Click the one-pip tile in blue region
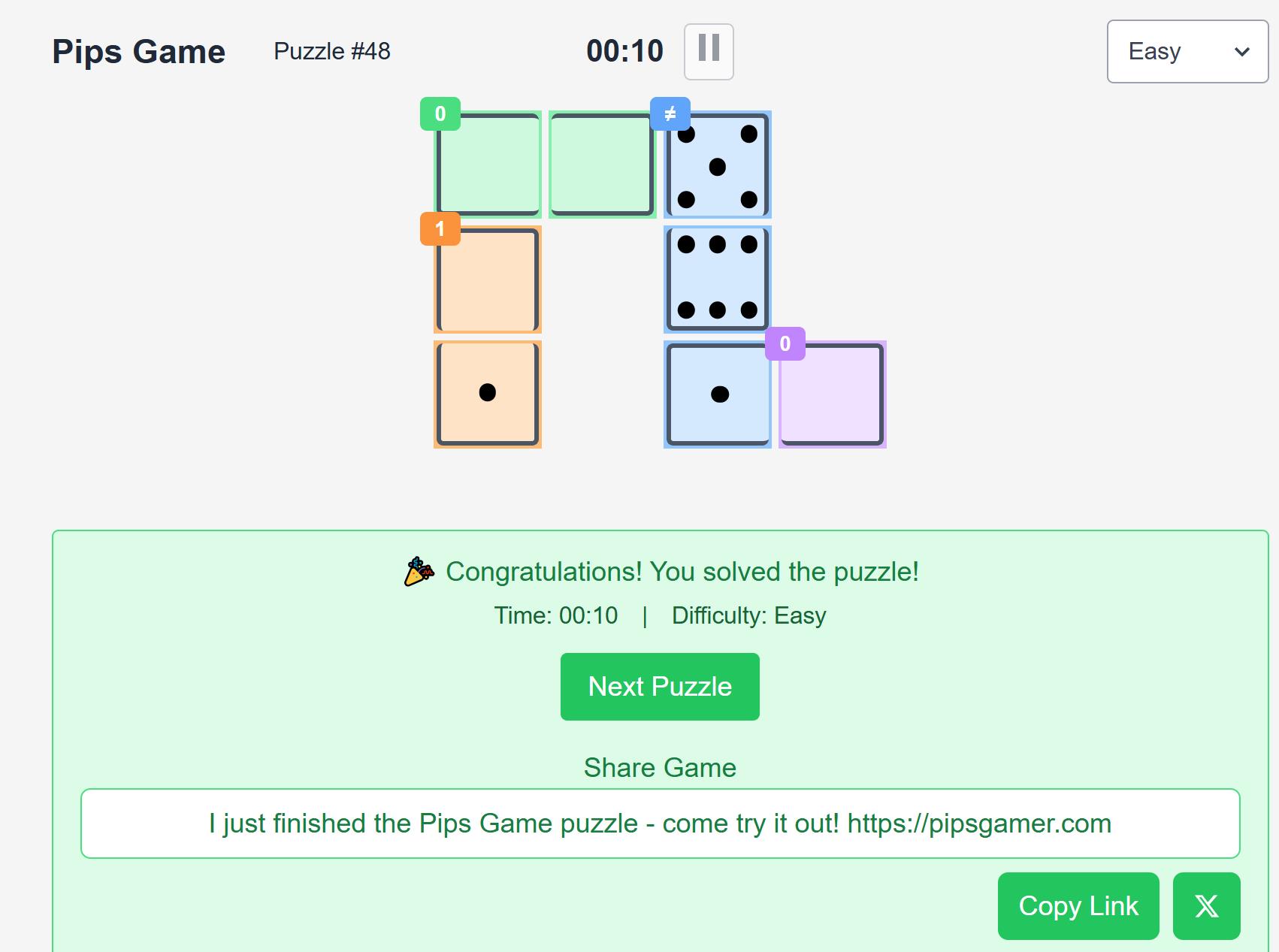Image resolution: width=1279 pixels, height=952 pixels. 718,394
